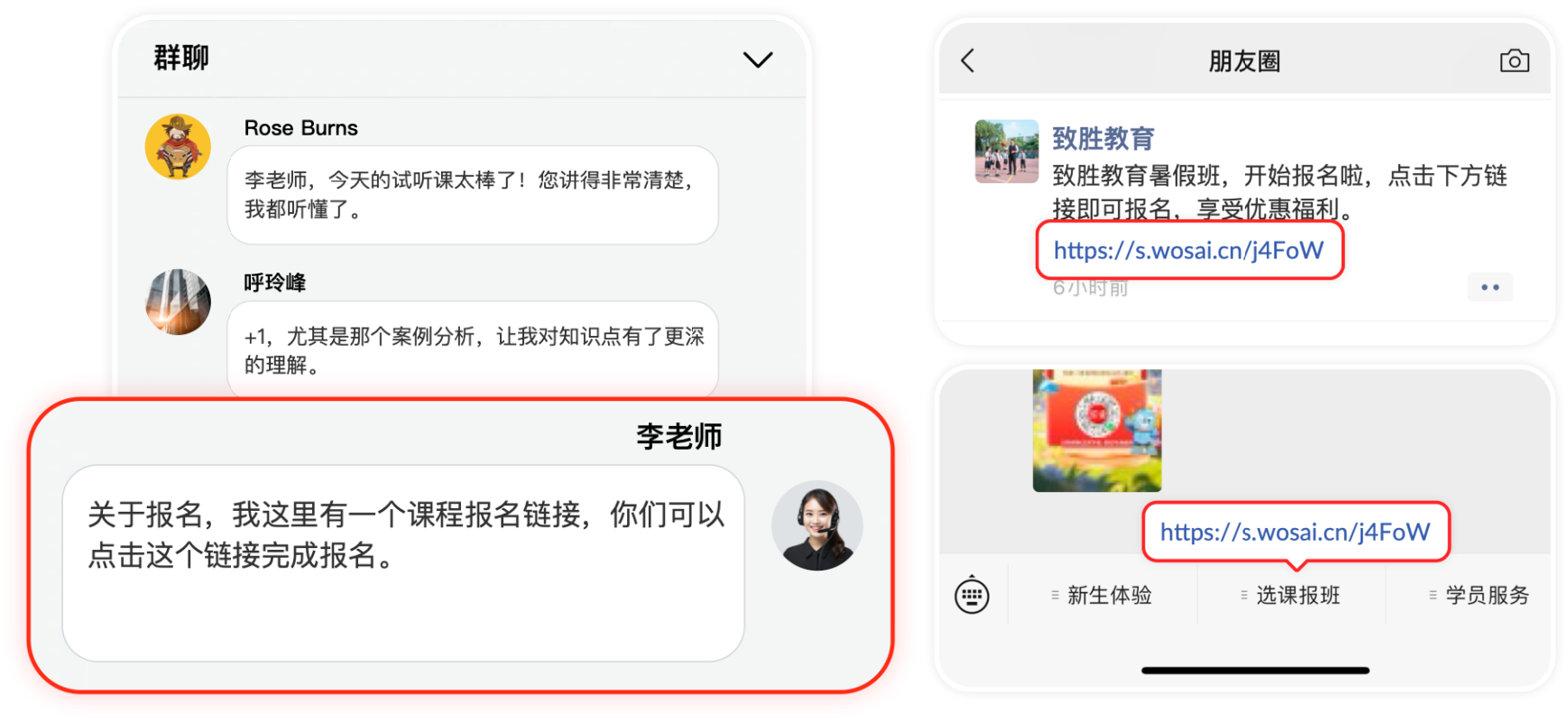Switch to keyboard input icon
The width and height of the screenshot is (1568, 724).
pyautogui.click(x=972, y=595)
